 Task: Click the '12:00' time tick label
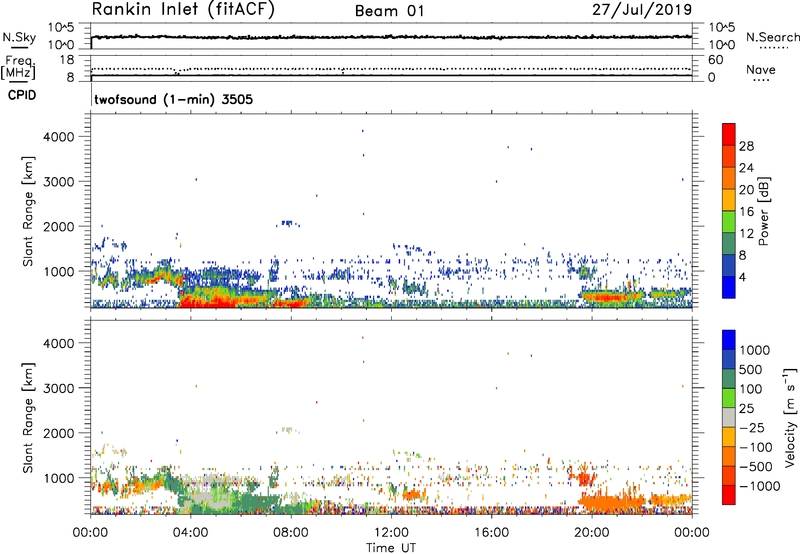391,533
